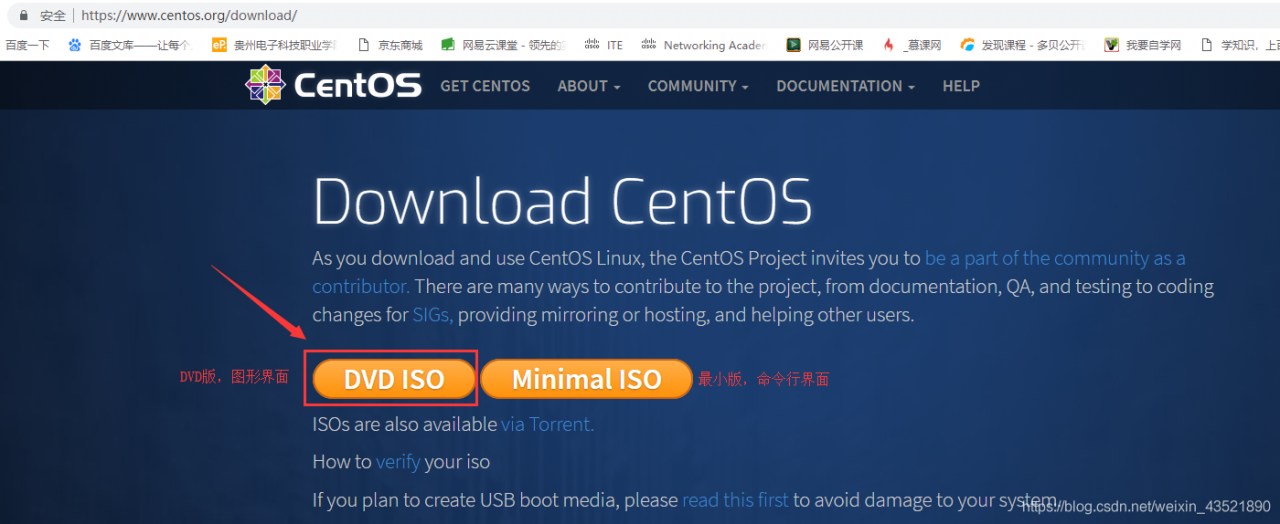Open the 'read this first' link
The image size is (1280, 524).
point(735,500)
